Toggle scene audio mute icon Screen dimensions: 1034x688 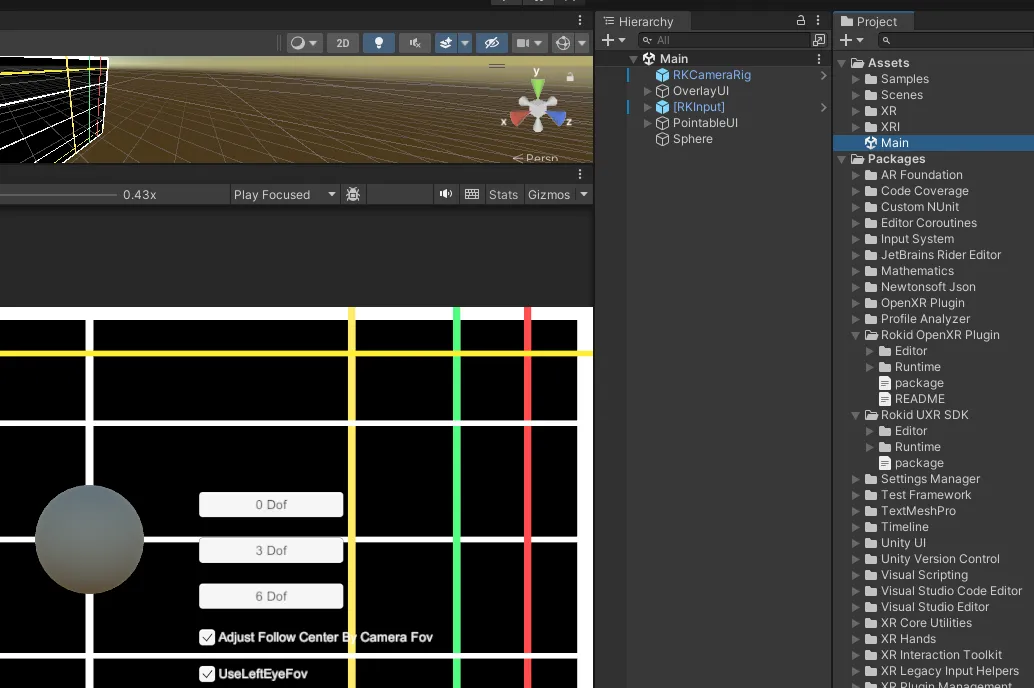click(x=414, y=43)
